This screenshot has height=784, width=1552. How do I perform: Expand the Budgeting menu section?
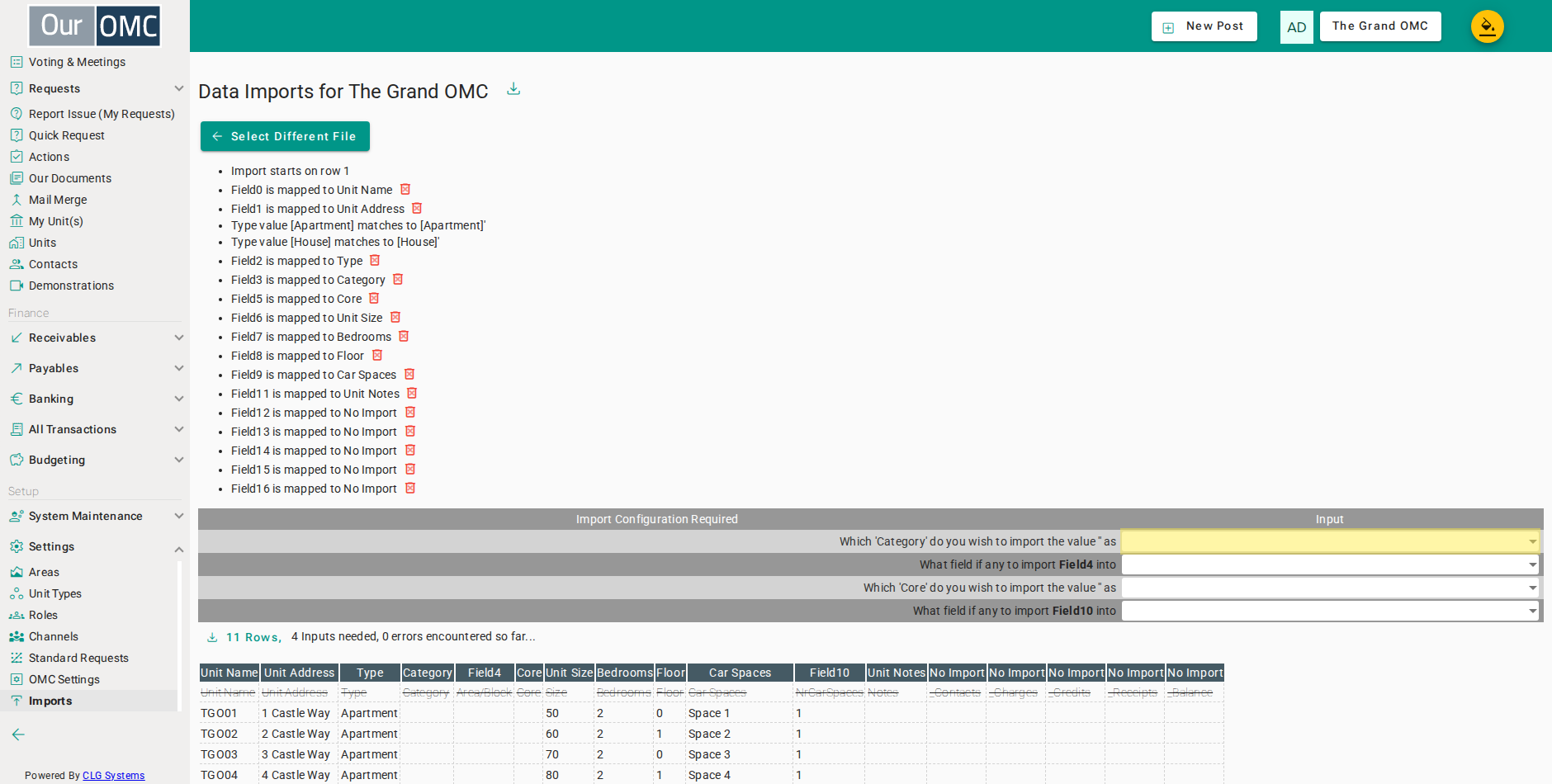96,460
